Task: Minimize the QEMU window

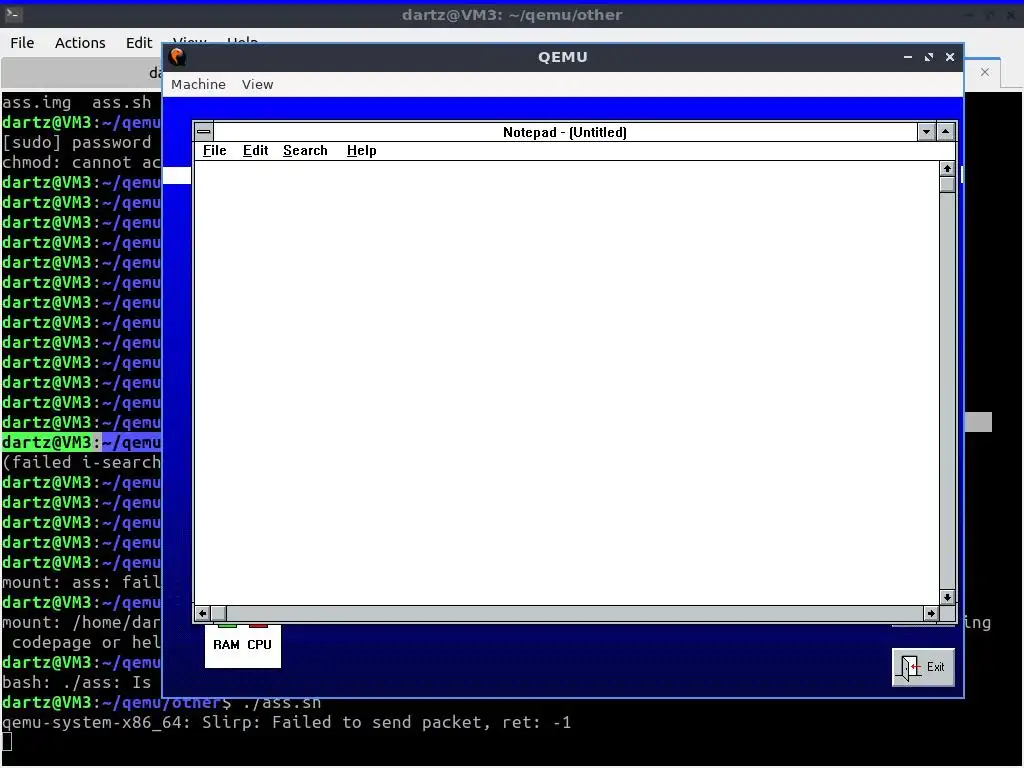Action: [908, 57]
